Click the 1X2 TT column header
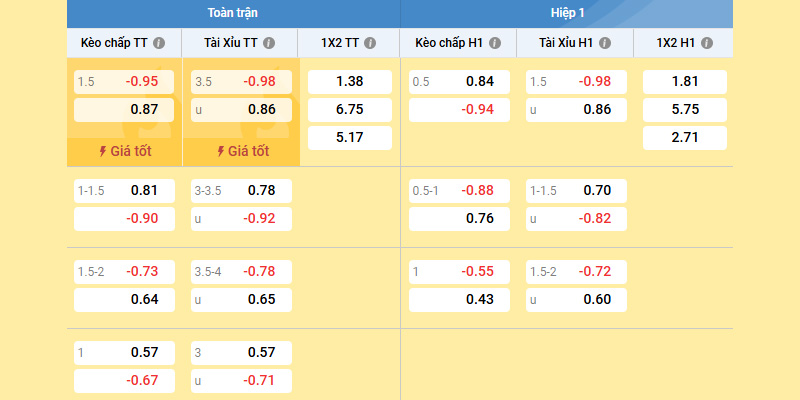The image size is (800, 400). [349, 43]
